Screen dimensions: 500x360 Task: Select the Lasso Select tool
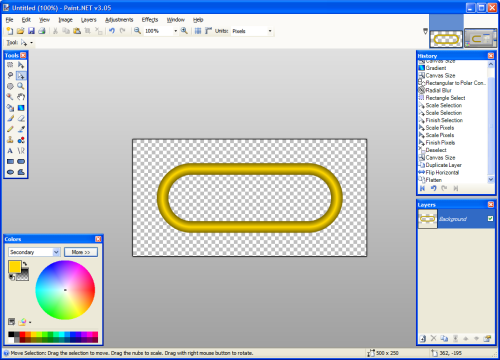pyautogui.click(x=10, y=75)
